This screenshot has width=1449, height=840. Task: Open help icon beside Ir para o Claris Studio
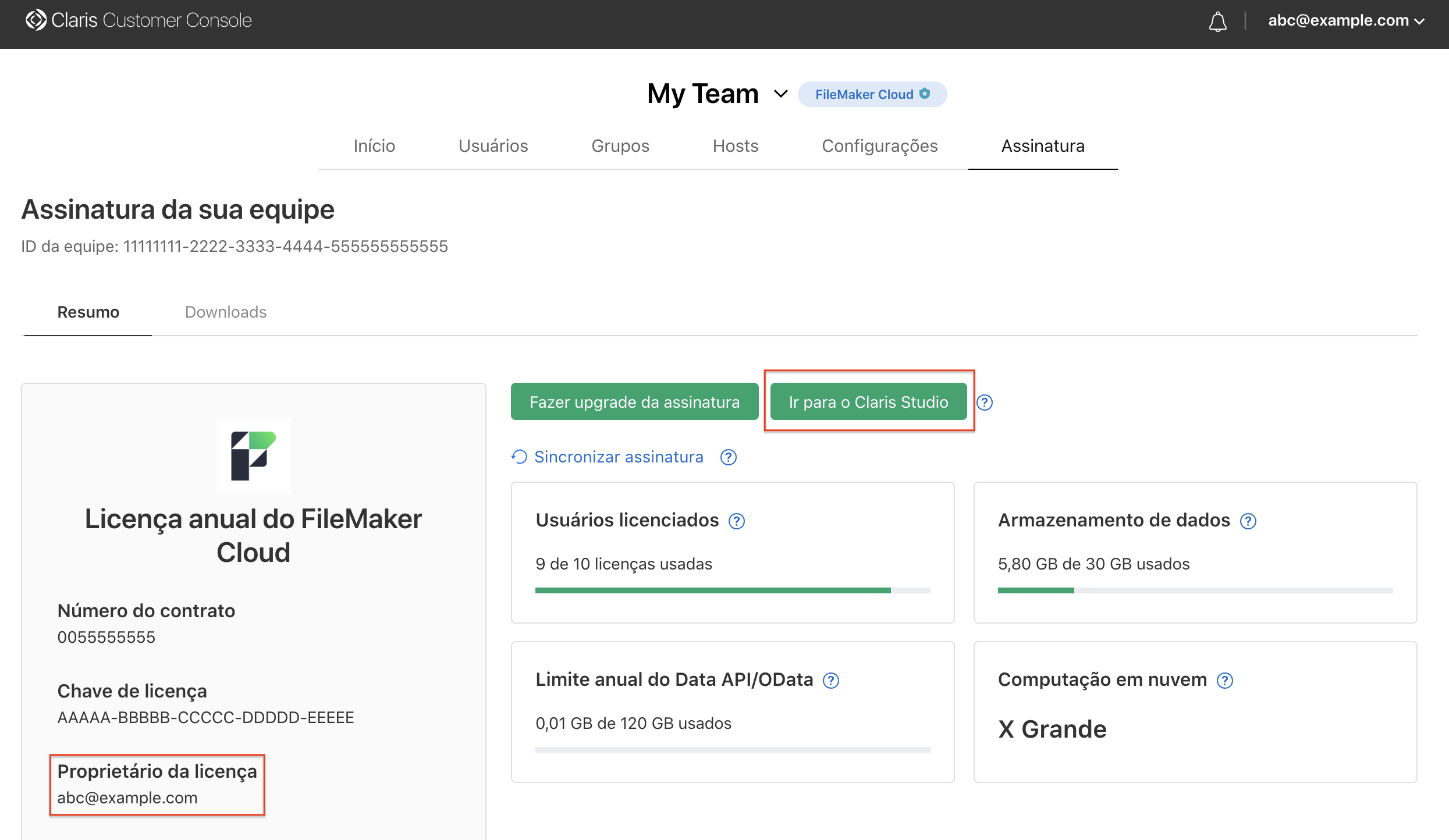point(985,403)
